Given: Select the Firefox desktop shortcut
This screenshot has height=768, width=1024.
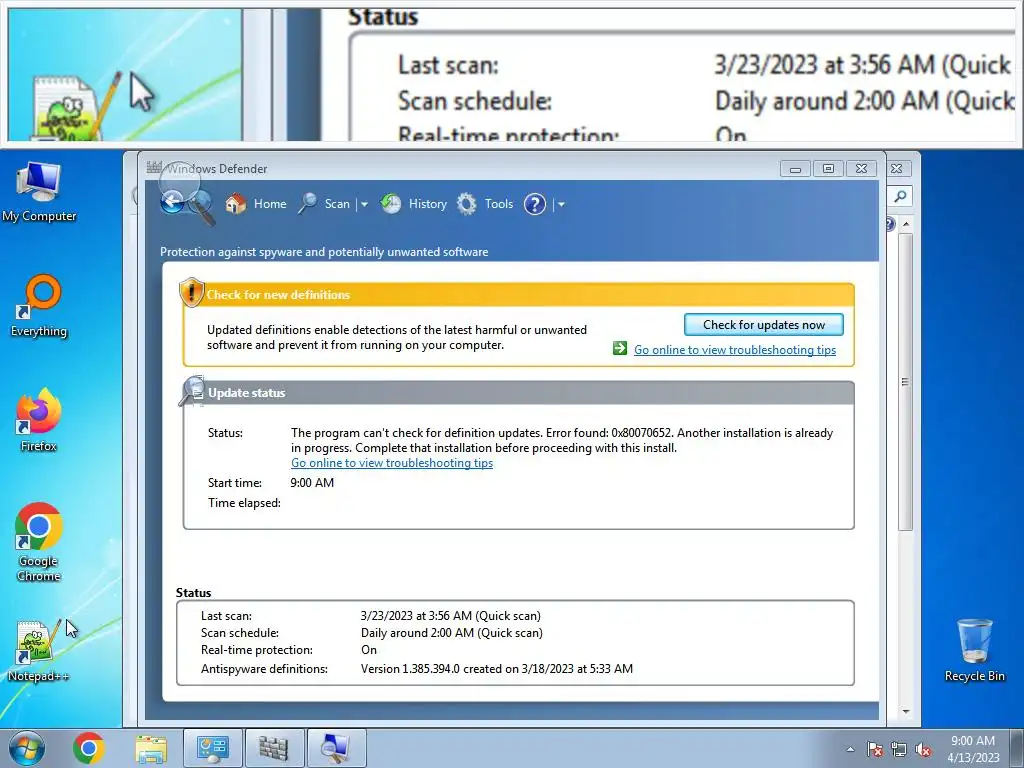Looking at the screenshot, I should tap(39, 421).
